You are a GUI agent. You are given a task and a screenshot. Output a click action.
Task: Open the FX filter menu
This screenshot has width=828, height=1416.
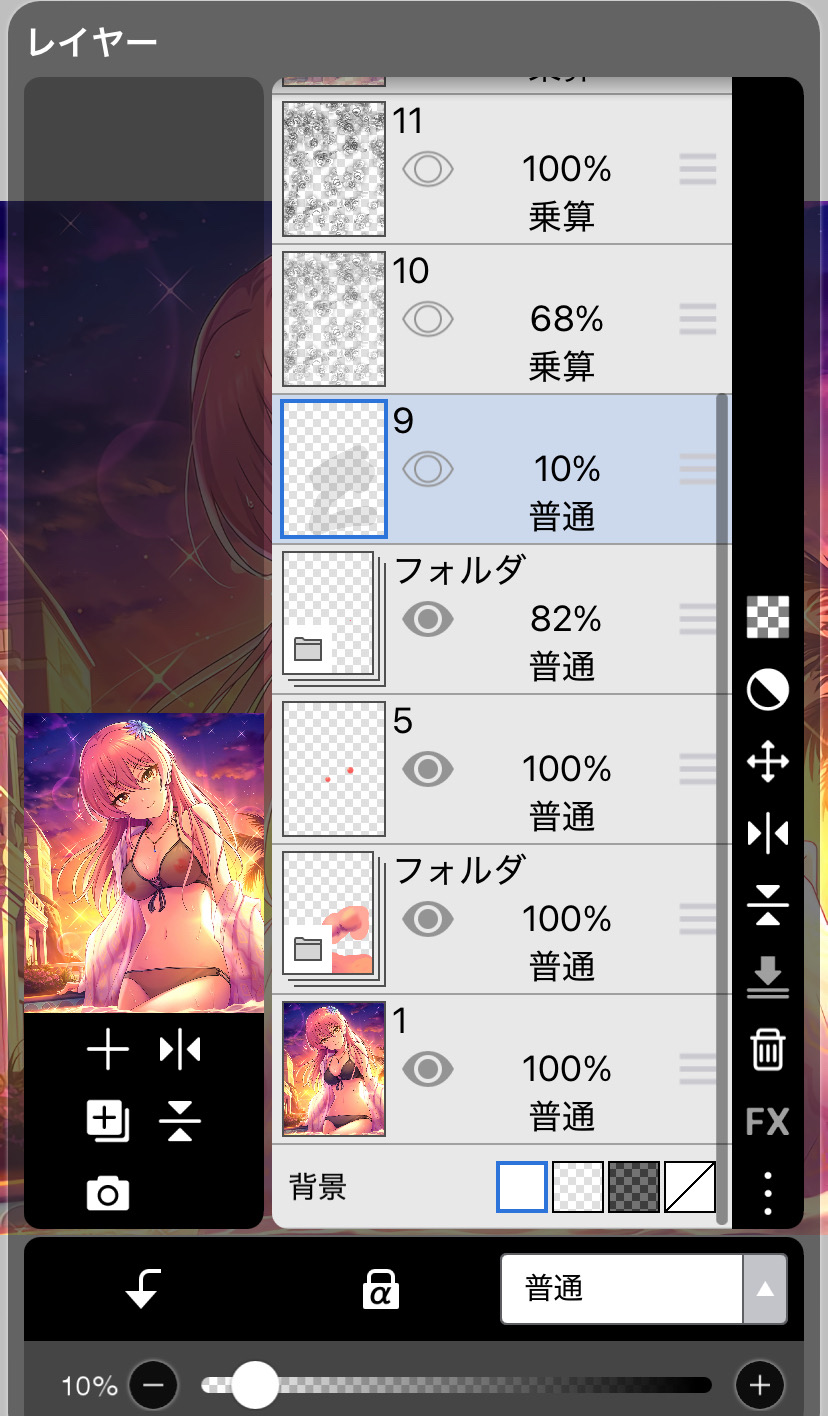point(767,1122)
